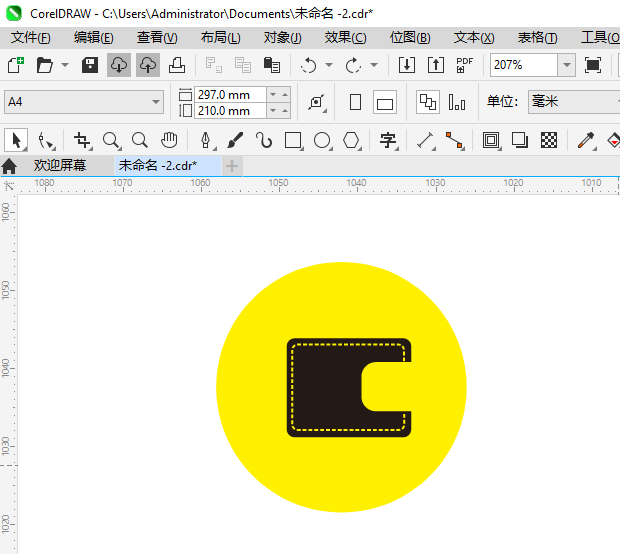This screenshot has height=554, width=620.
Task: Undo the last action
Action: coord(308,65)
